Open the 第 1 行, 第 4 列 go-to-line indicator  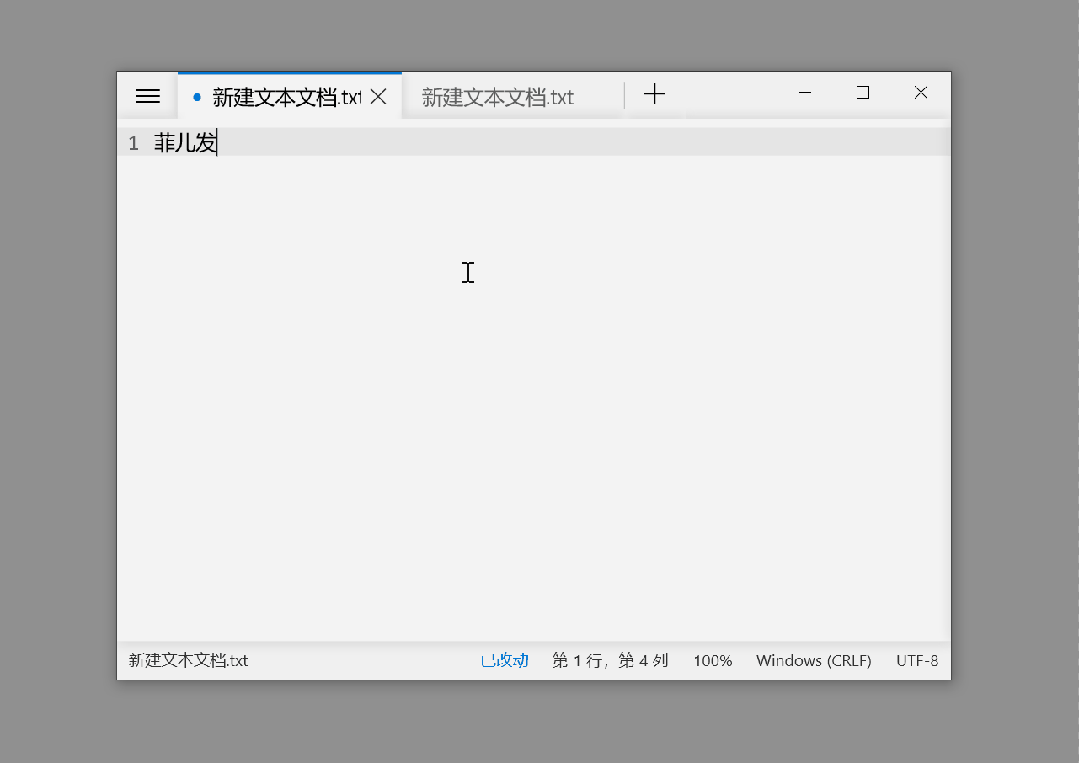(610, 660)
